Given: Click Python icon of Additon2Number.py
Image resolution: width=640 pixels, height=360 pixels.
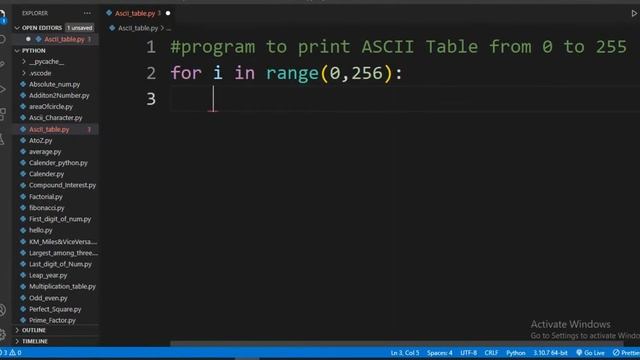Looking at the screenshot, I should 23,95.
